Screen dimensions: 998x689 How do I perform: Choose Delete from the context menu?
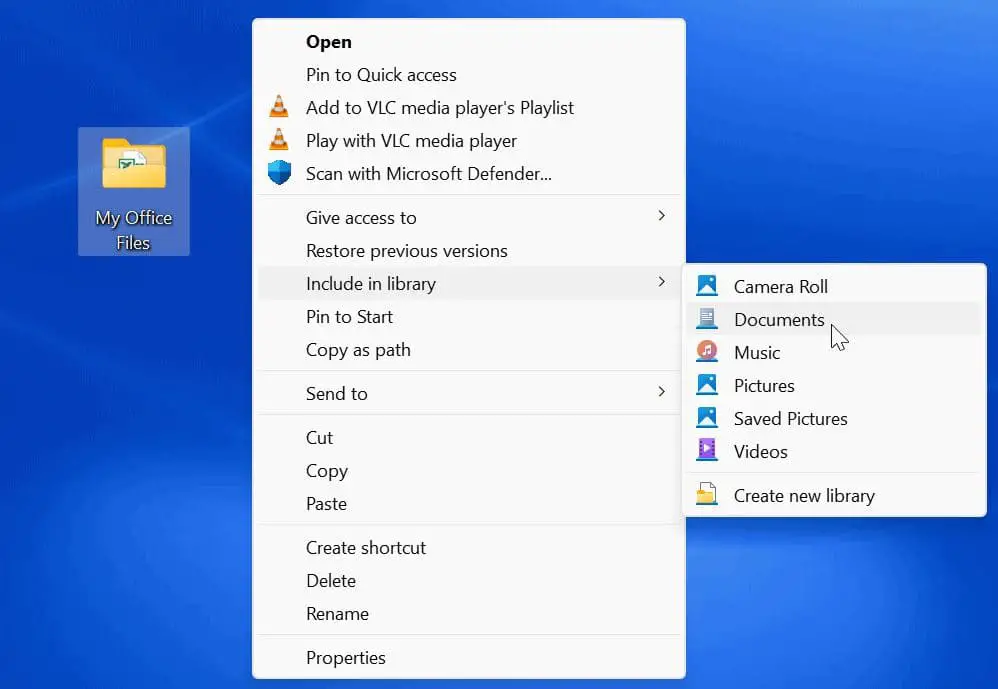469,581
